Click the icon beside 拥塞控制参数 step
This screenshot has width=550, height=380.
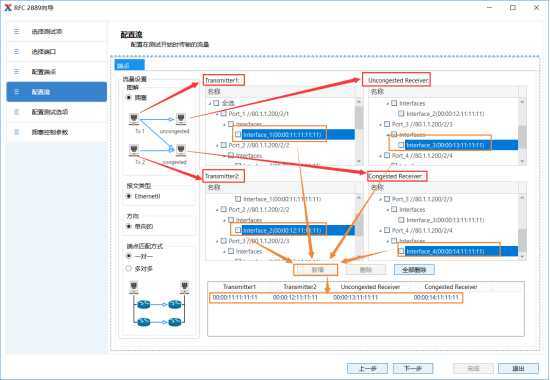[16, 132]
